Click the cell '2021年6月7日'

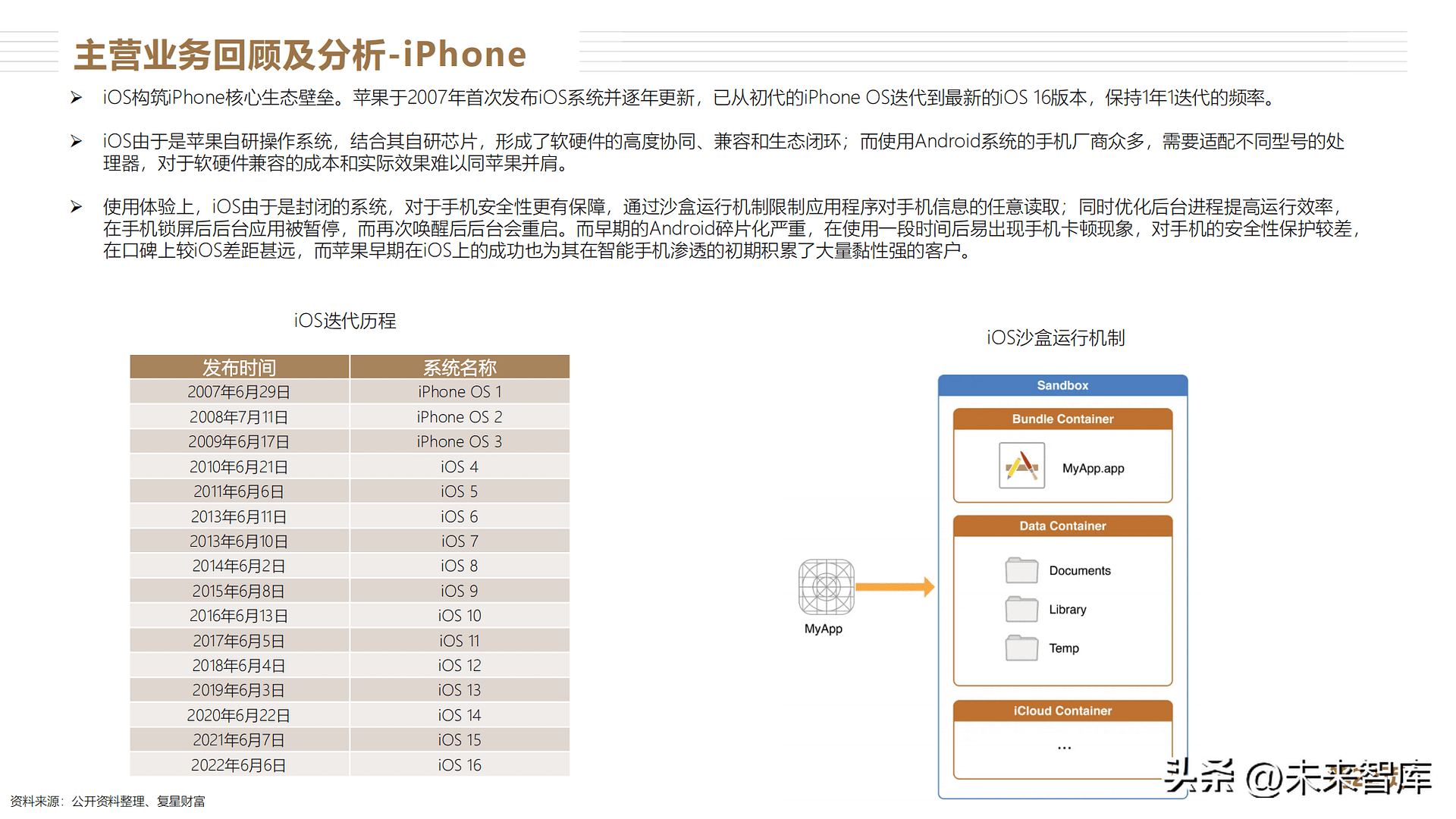(x=240, y=740)
